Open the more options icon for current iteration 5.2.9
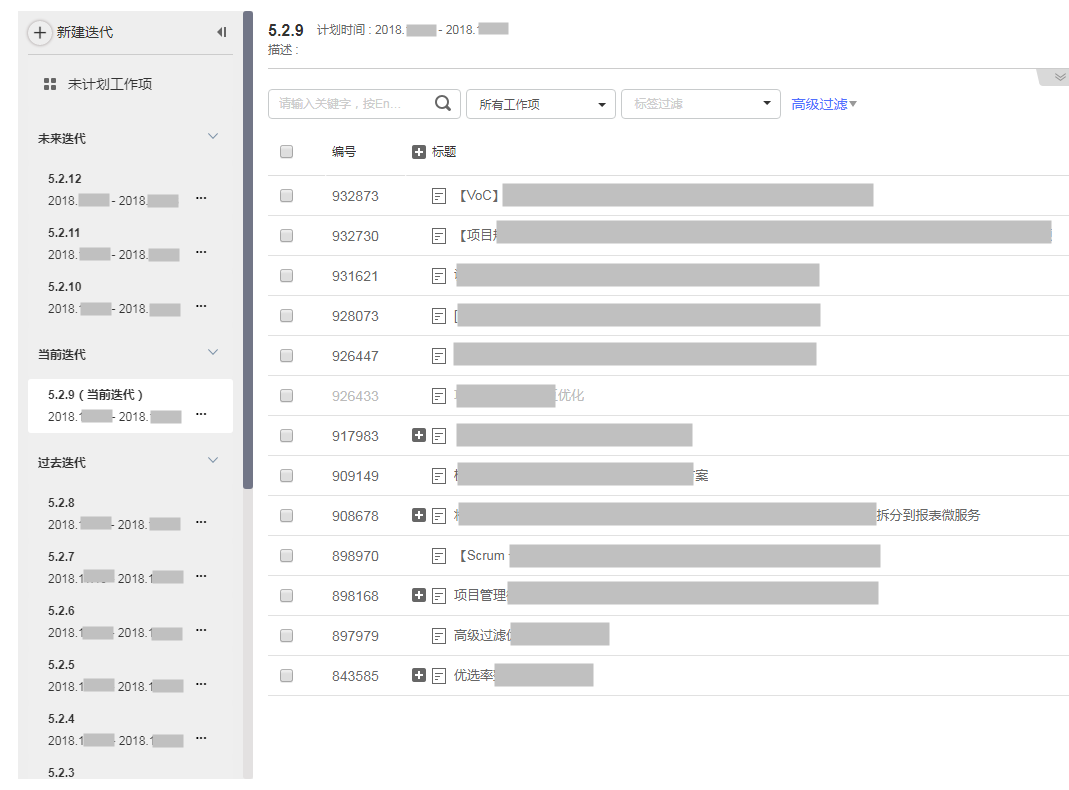Viewport: 1069px width, 790px height. pyautogui.click(x=201, y=415)
